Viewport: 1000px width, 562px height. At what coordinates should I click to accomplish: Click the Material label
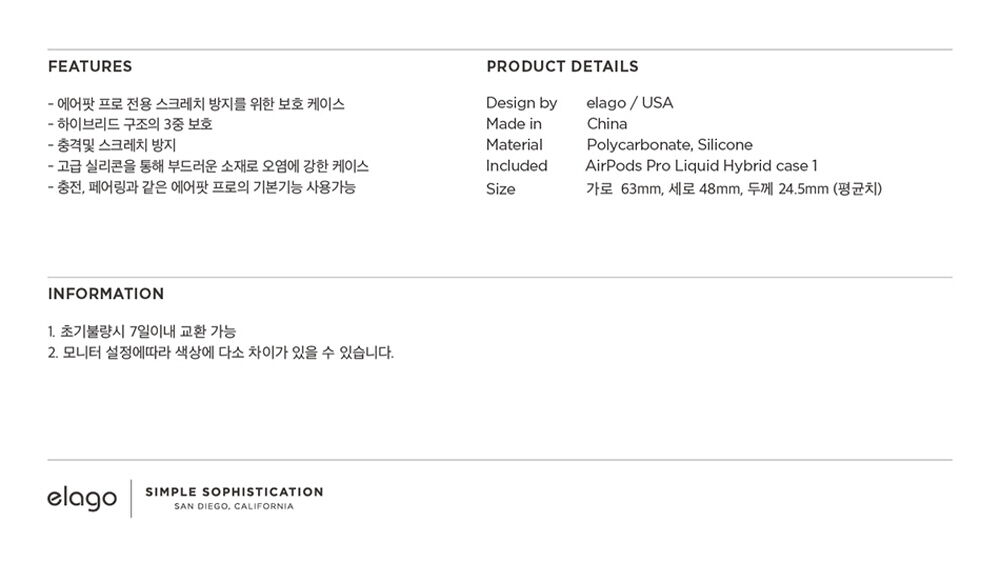click(x=514, y=145)
